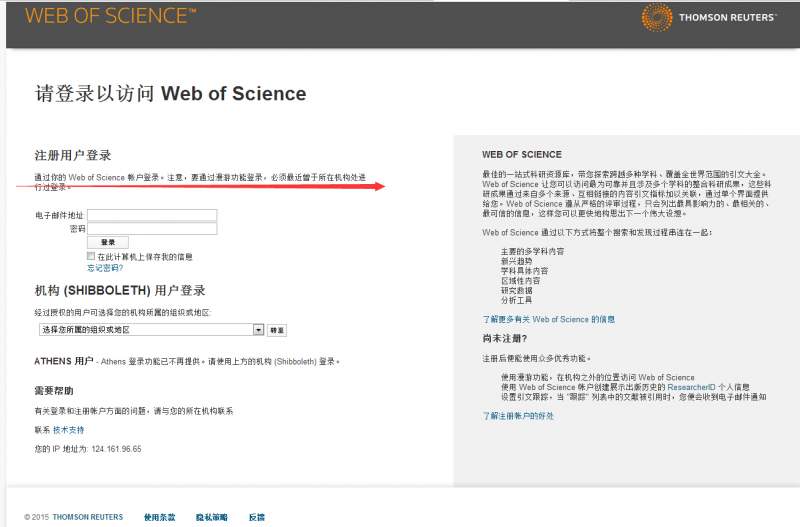Click the Web of Science logo

pos(111,16)
